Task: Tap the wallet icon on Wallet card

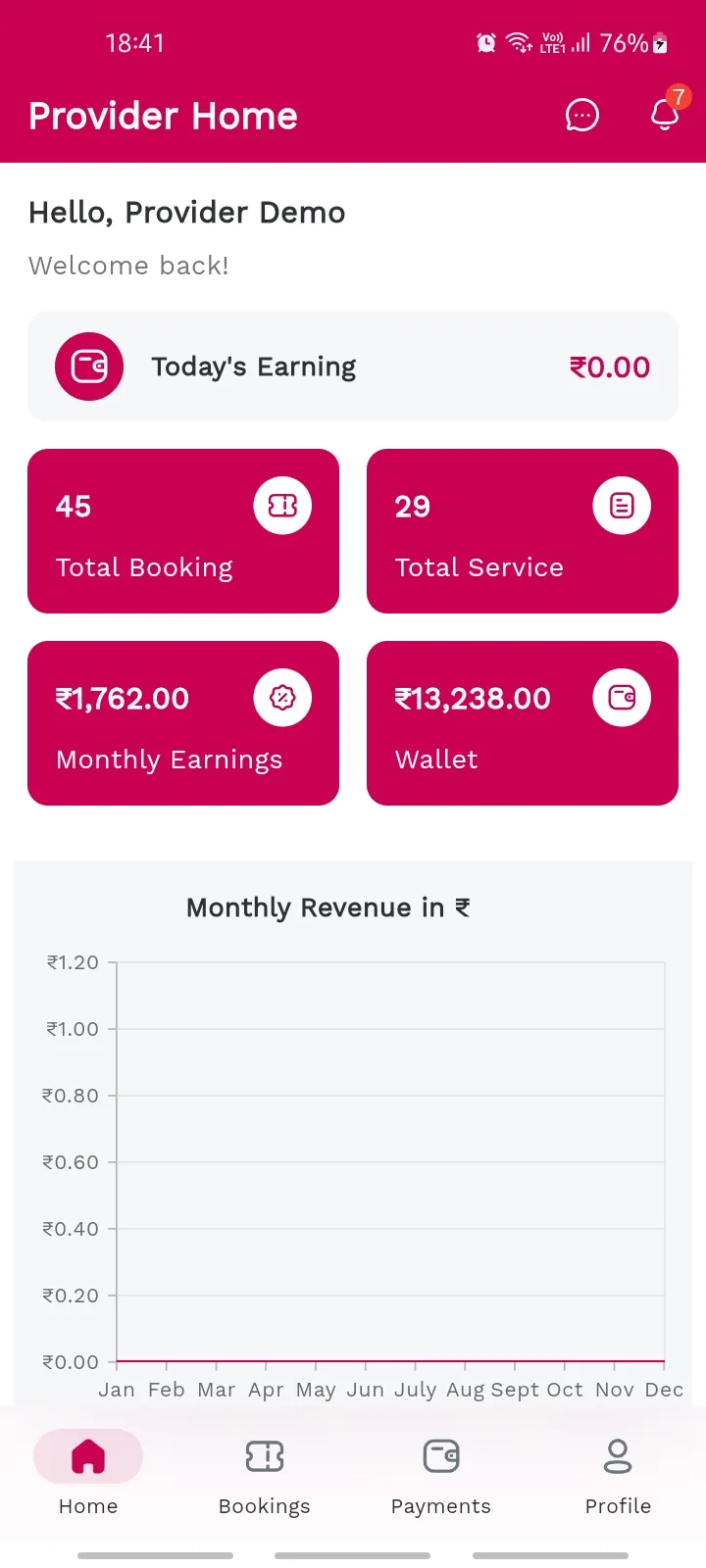Action: pos(622,698)
